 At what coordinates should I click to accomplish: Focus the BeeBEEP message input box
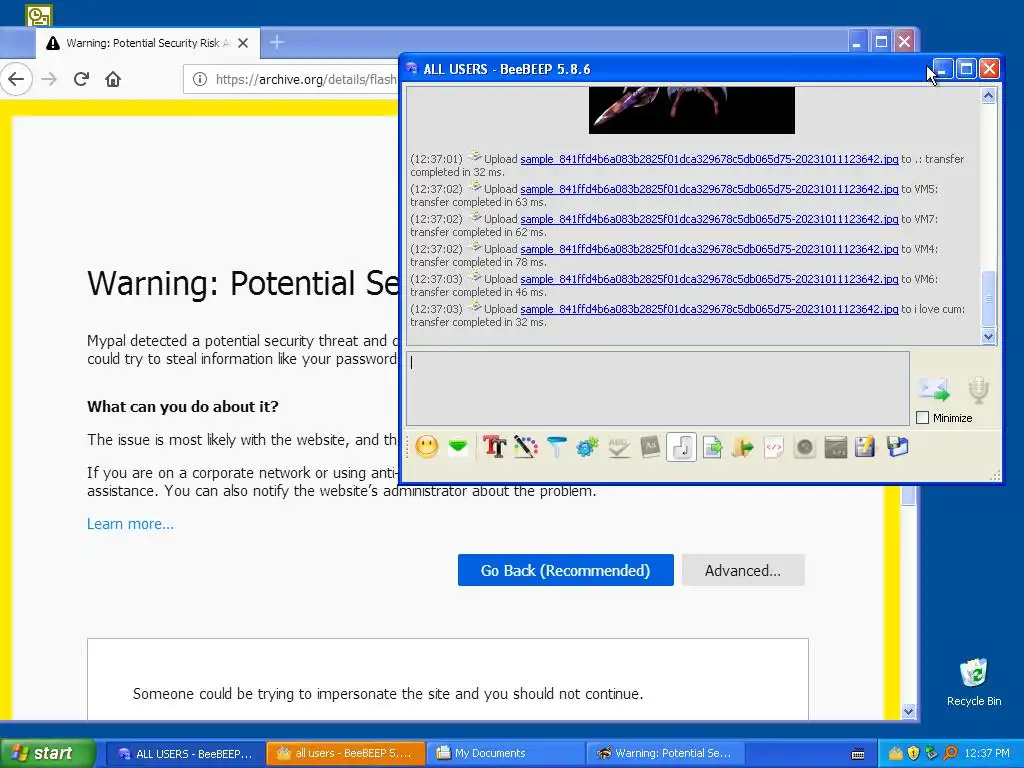pos(658,389)
